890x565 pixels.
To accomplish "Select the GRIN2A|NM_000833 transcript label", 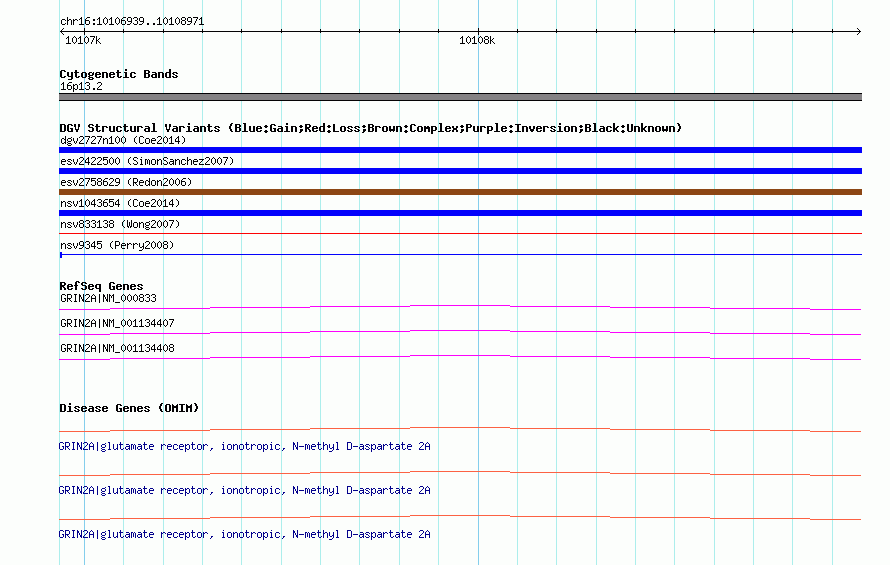I will coord(108,298).
